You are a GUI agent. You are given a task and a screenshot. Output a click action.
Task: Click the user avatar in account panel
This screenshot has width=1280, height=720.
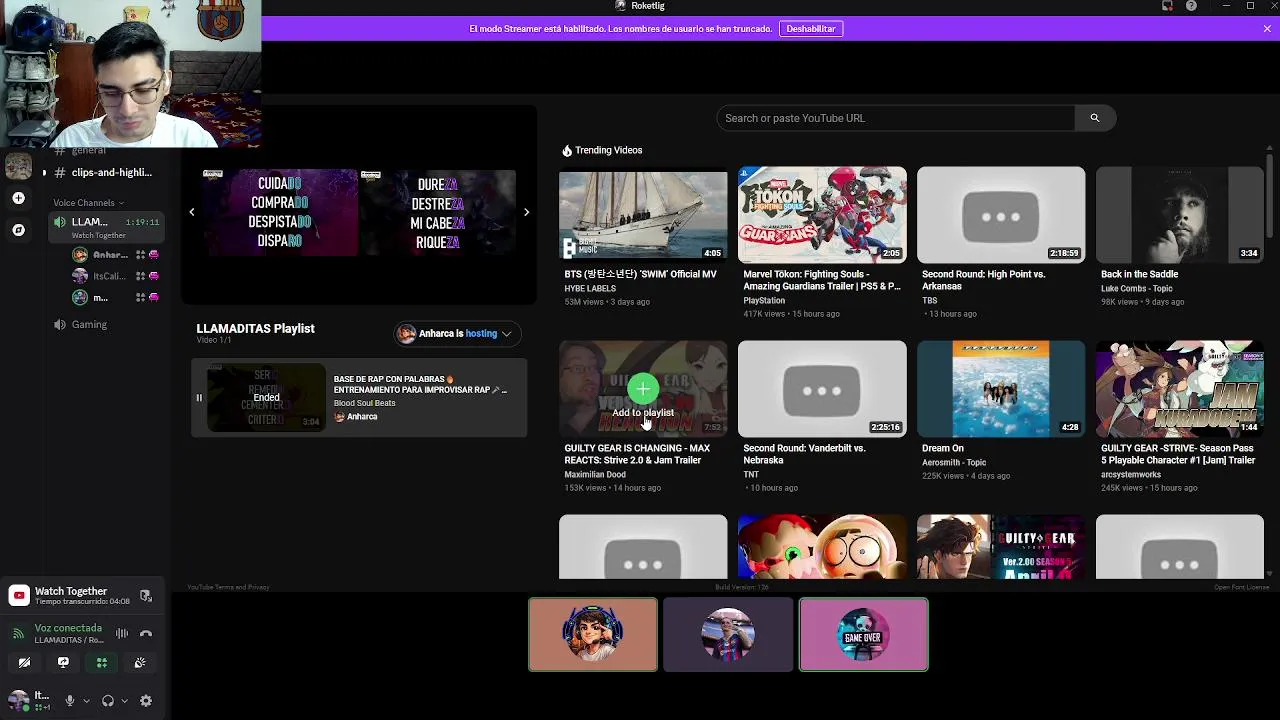[18, 700]
